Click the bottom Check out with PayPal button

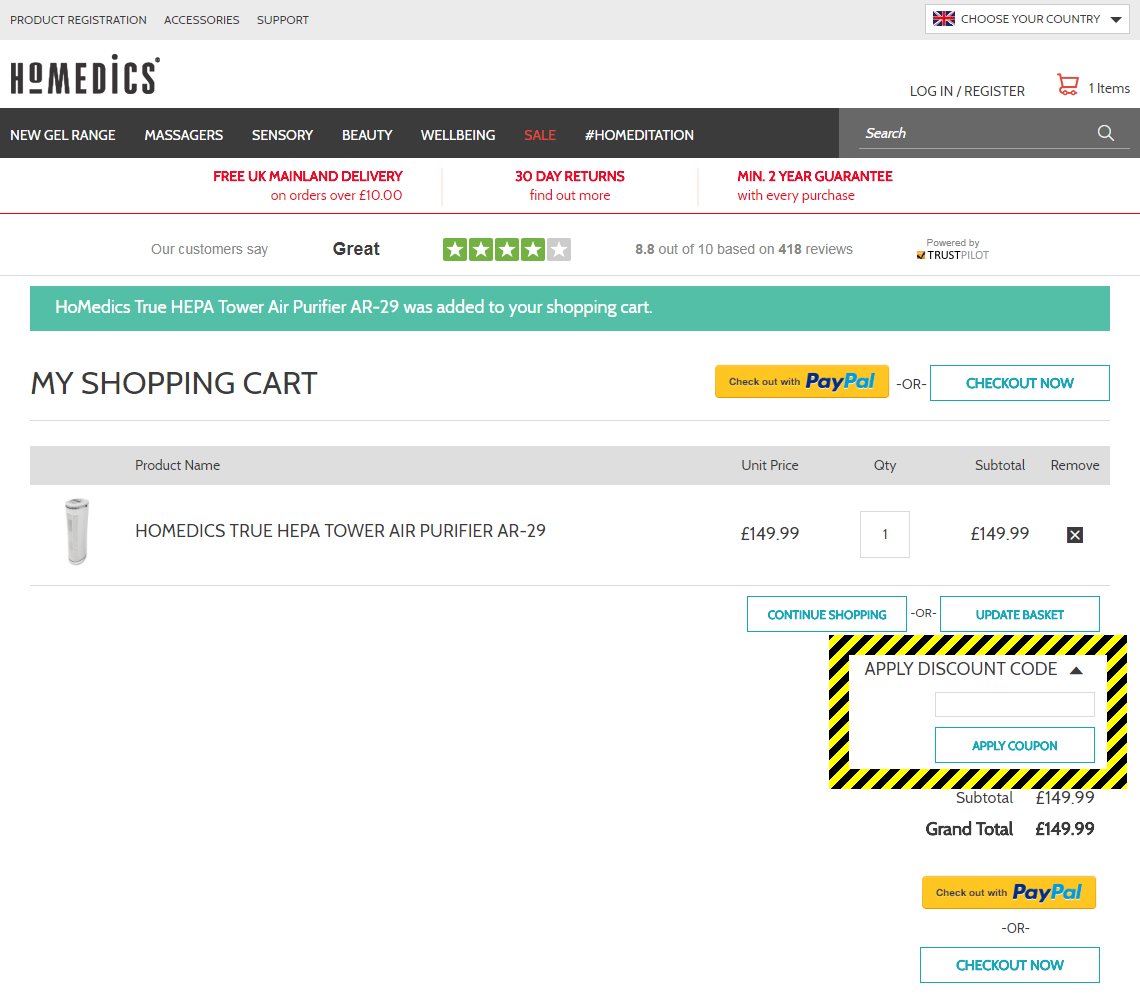point(1008,892)
